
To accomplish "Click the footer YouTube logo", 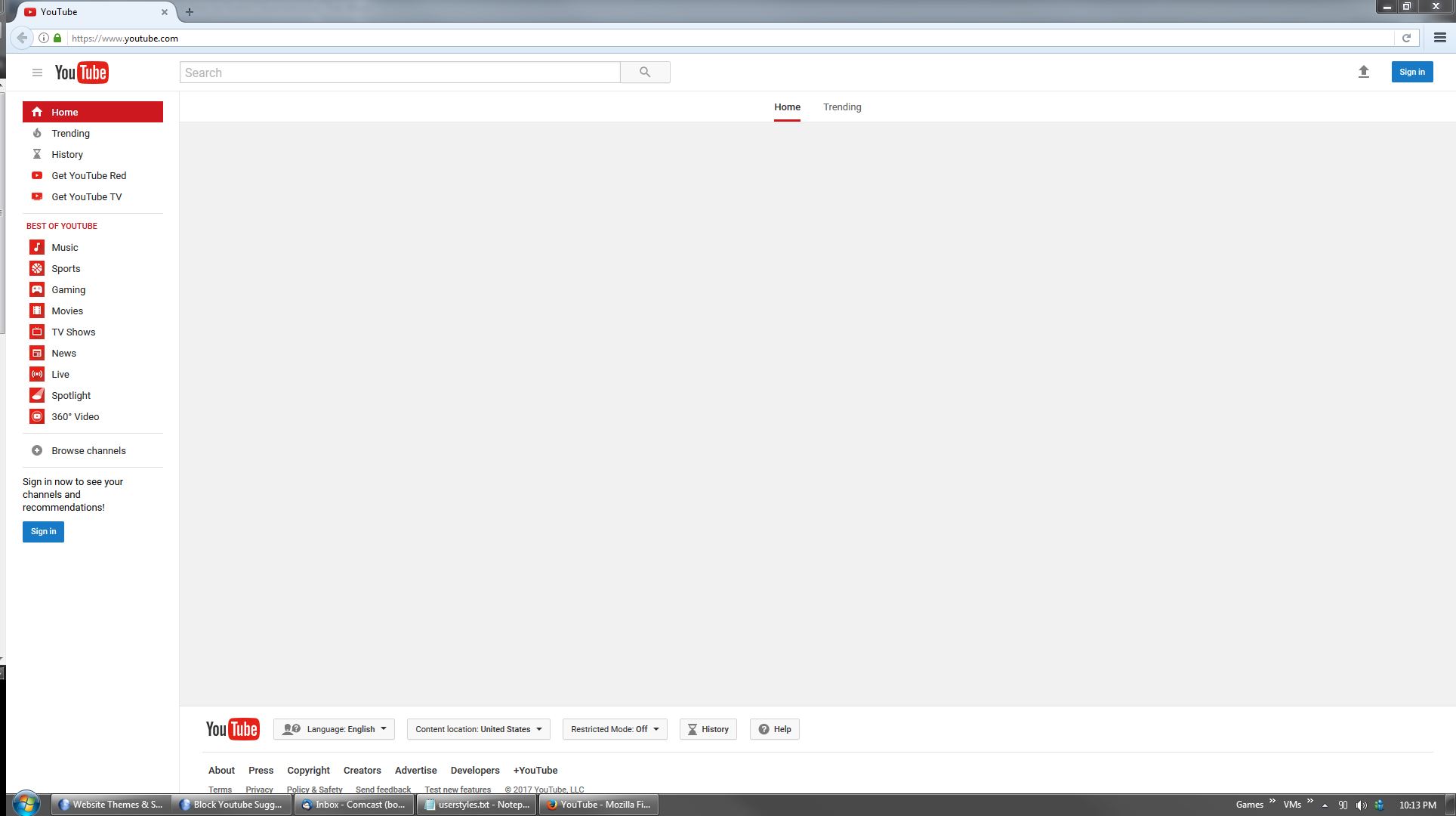I will (233, 729).
